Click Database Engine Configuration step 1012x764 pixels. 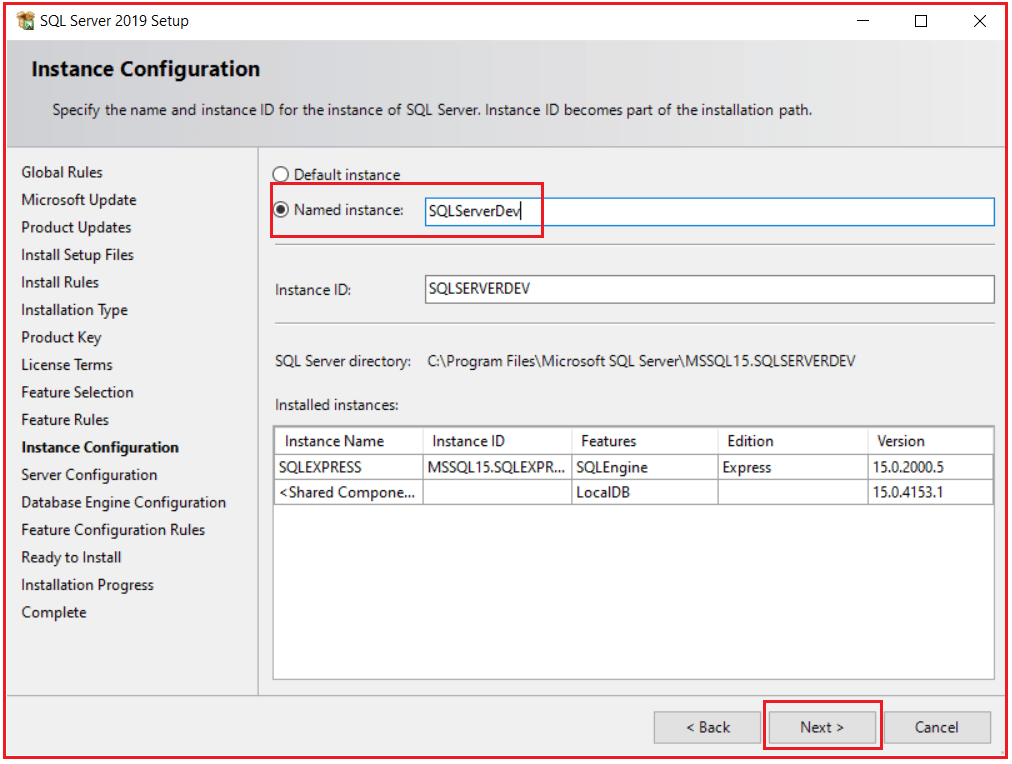123,503
